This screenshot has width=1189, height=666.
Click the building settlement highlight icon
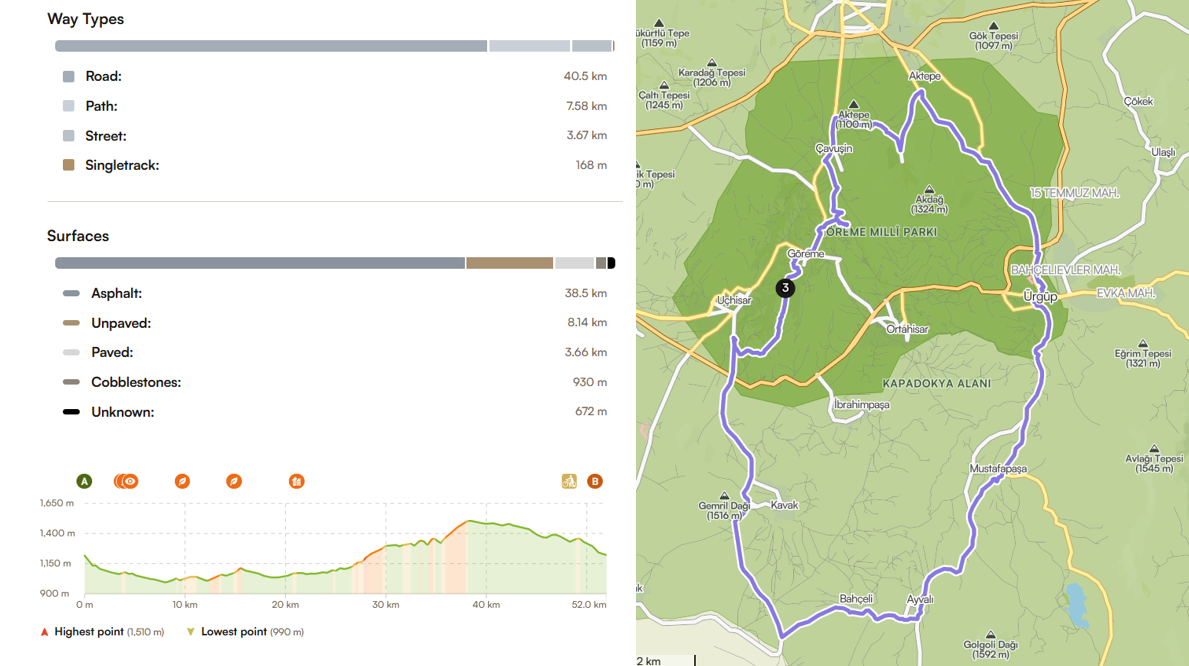click(296, 481)
